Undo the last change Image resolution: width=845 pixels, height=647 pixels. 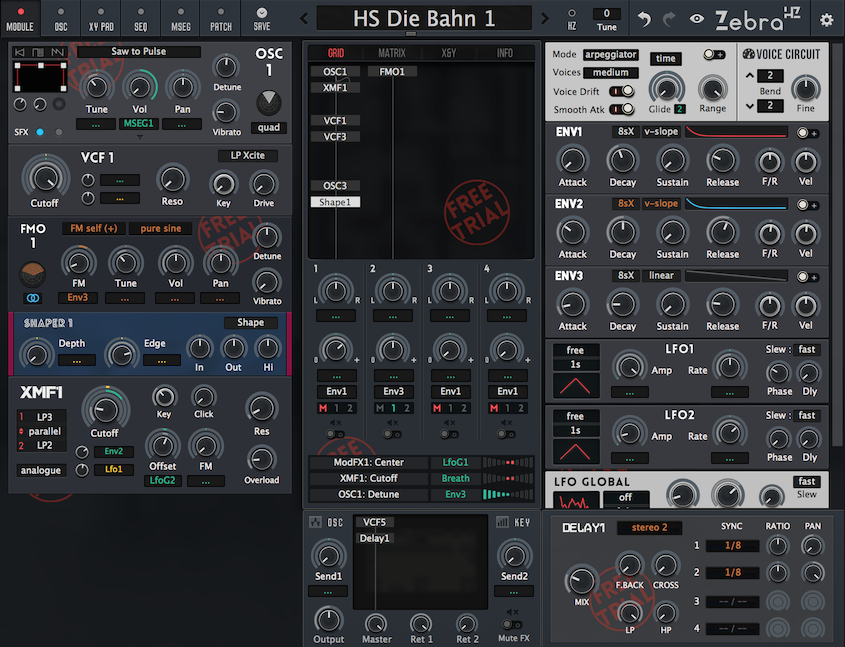pos(644,19)
